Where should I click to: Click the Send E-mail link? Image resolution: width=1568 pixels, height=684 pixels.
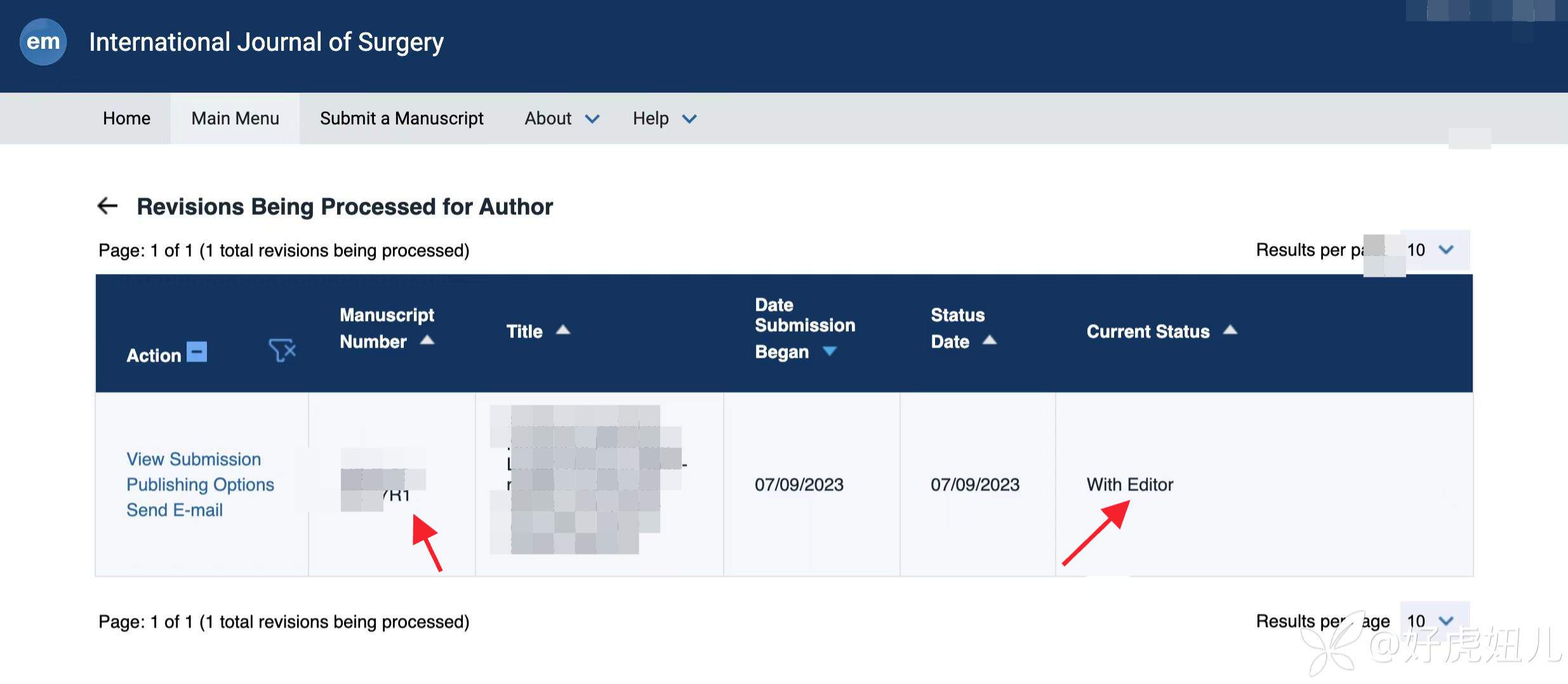tap(175, 510)
